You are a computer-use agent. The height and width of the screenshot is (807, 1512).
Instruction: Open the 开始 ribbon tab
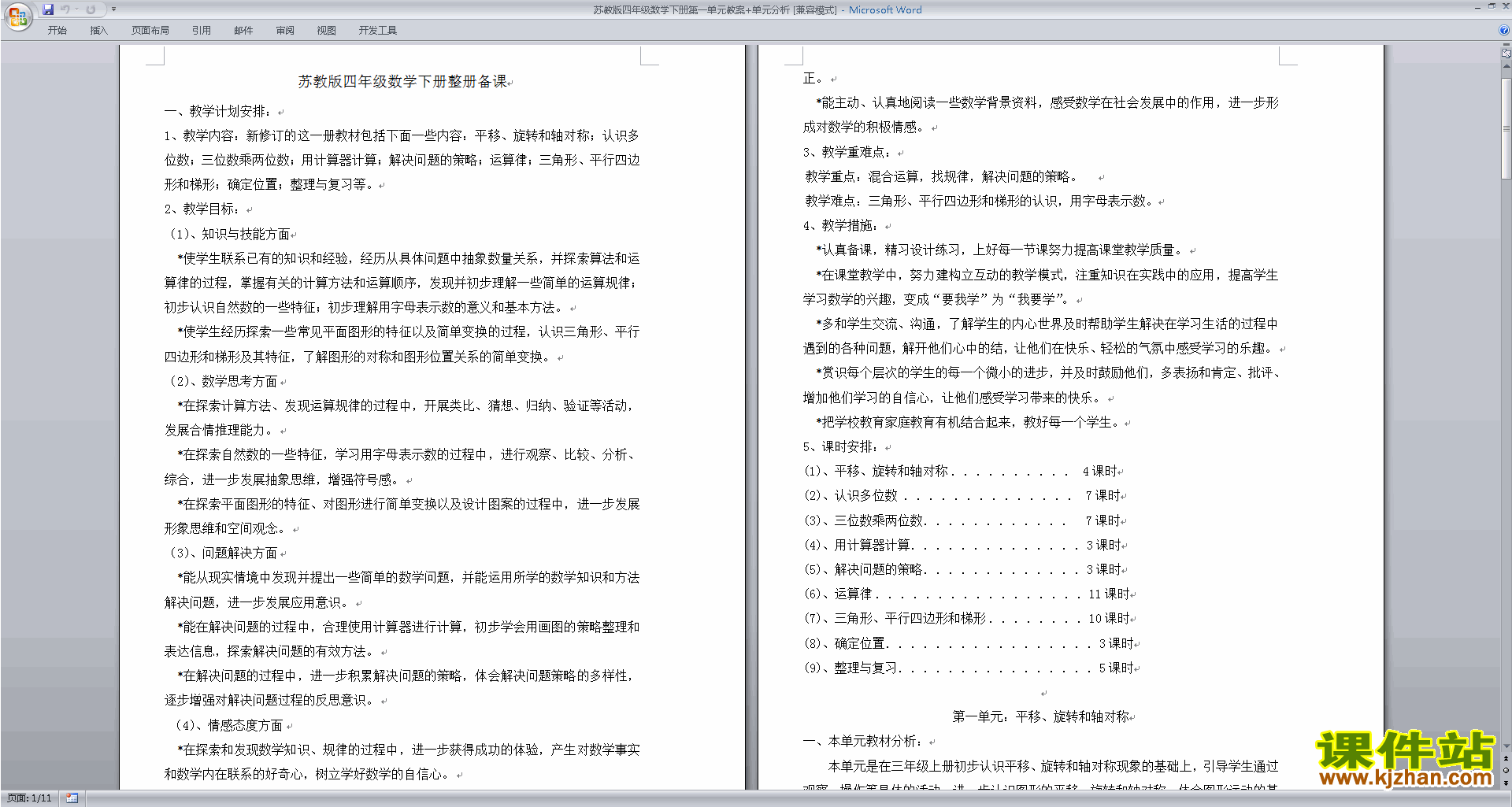click(57, 31)
